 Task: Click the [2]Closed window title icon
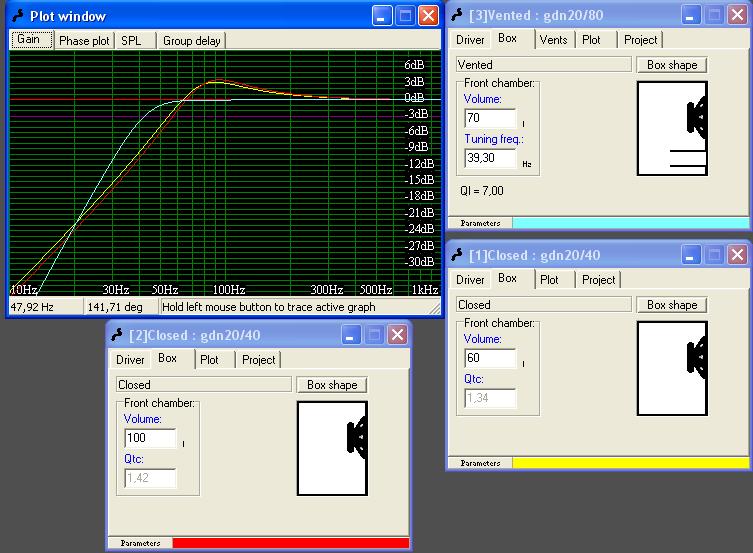coord(117,335)
